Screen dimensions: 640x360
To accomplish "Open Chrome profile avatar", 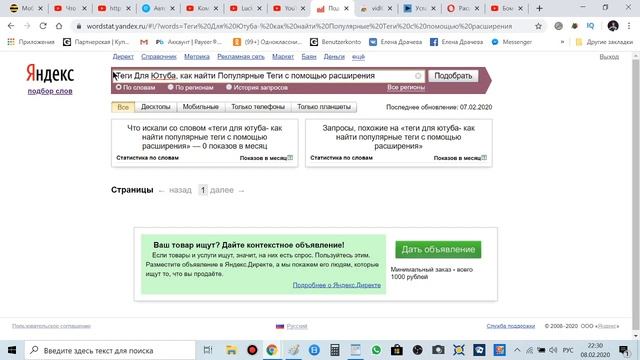I will (613, 26).
